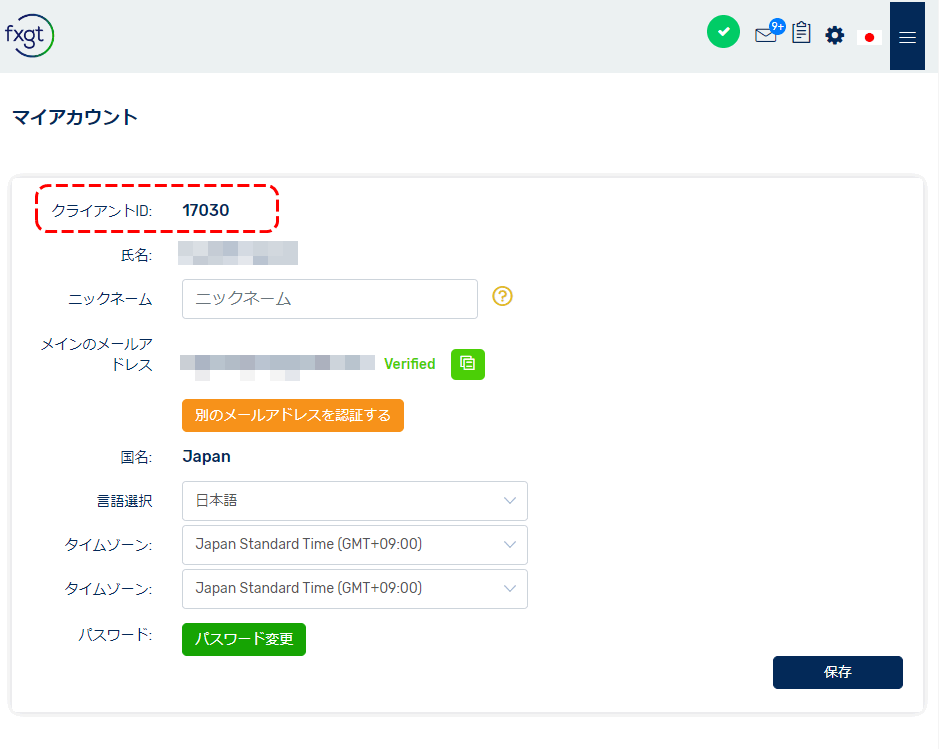The image size is (939, 749).
Task: Click the Verified status text
Action: click(409, 363)
